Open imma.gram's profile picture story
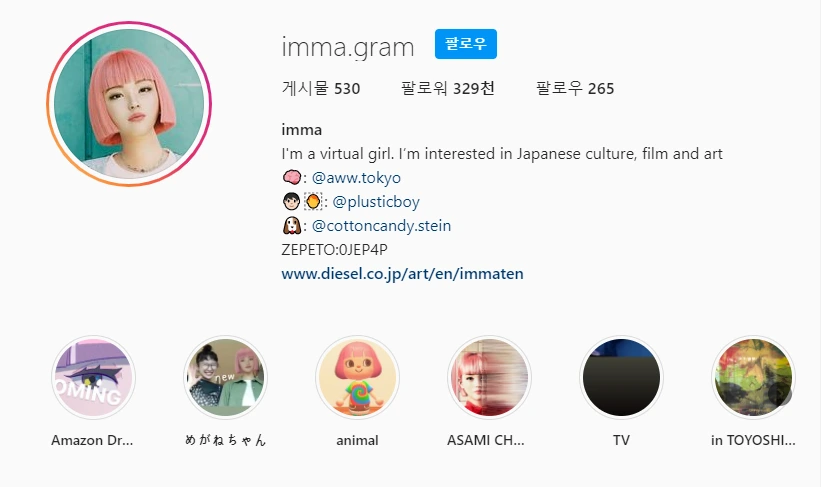Image resolution: width=821 pixels, height=487 pixels. pyautogui.click(x=129, y=104)
